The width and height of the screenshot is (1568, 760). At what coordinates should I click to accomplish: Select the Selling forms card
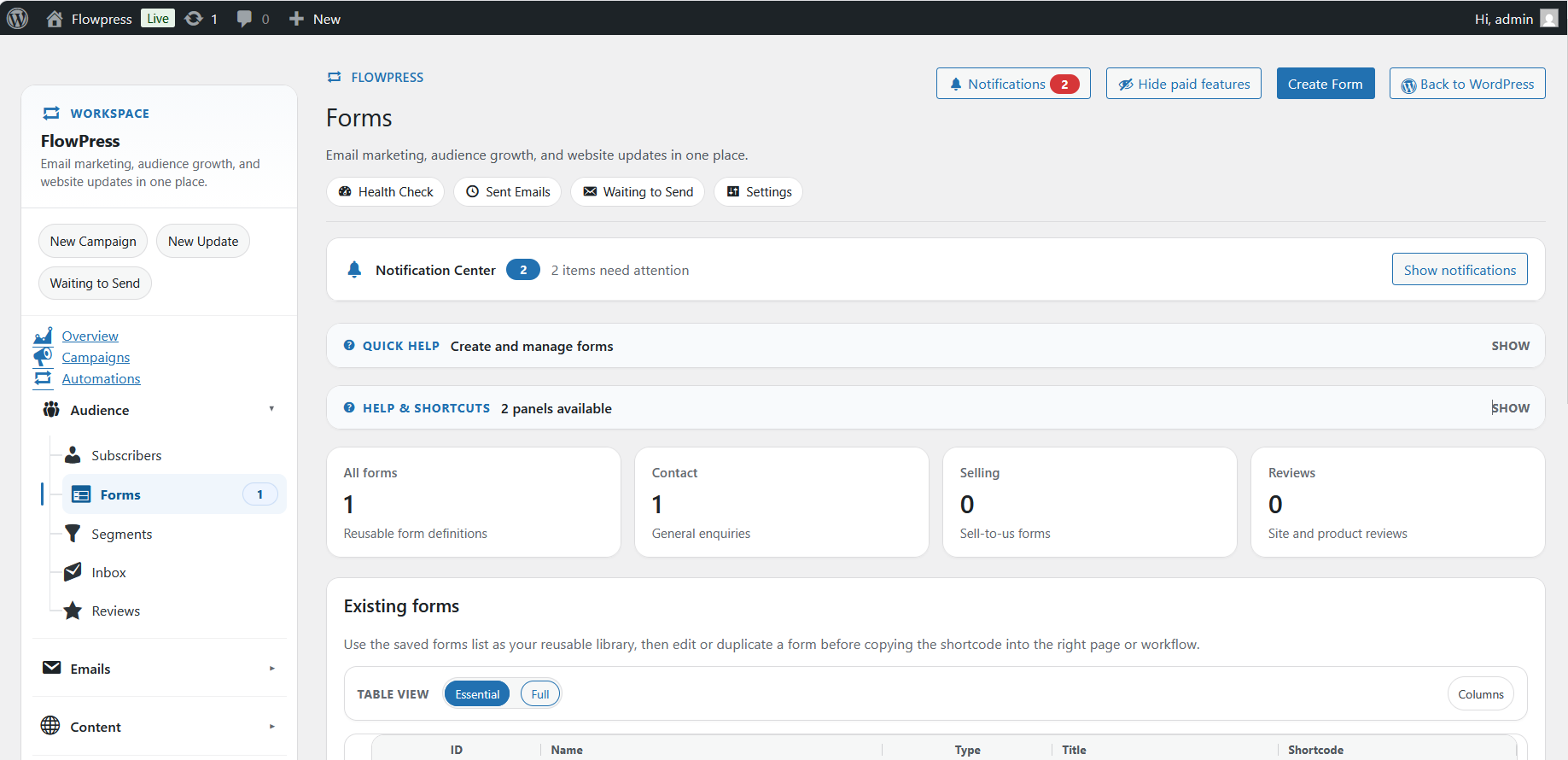tap(1090, 503)
